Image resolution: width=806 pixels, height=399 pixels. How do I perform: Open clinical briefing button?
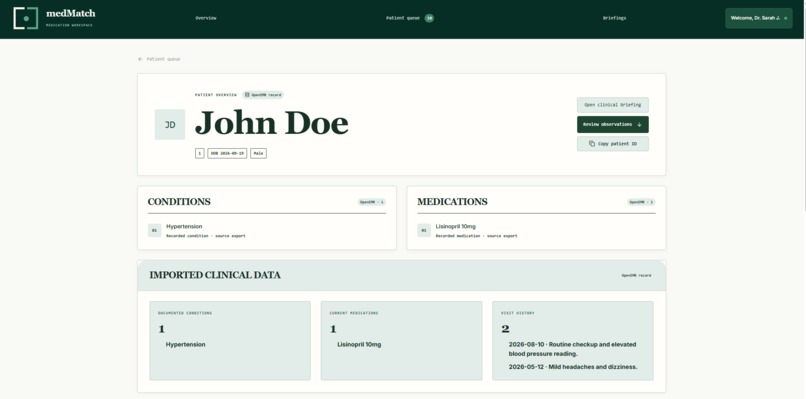pos(613,105)
